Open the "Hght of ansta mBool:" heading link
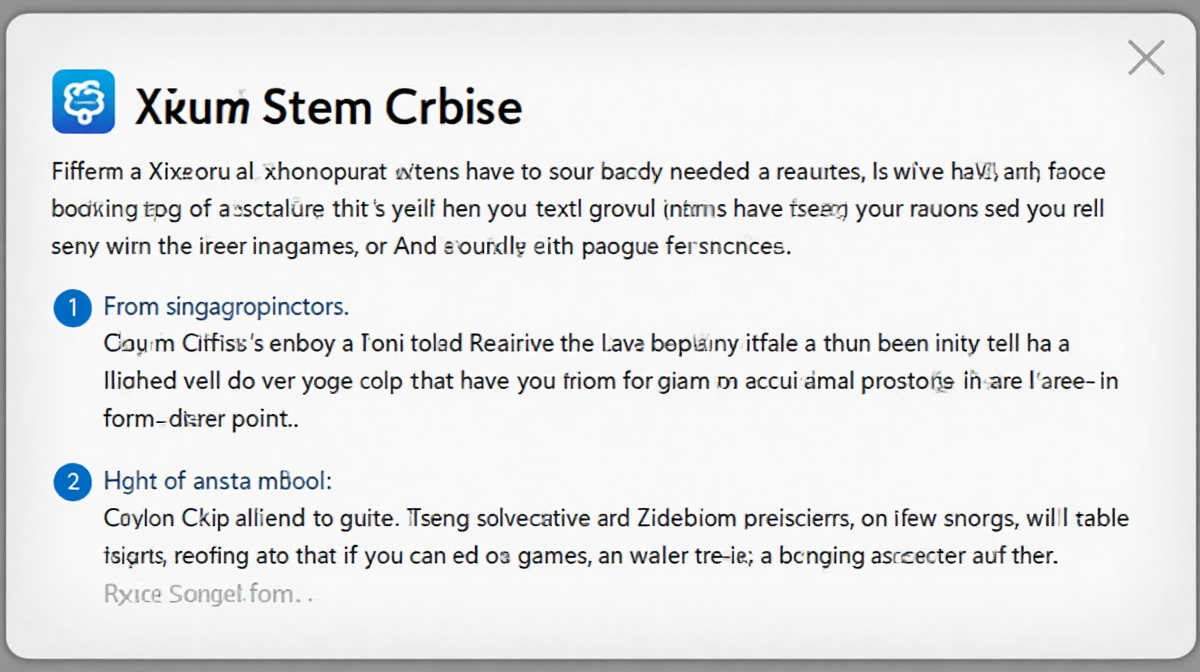The image size is (1200, 672). 217,481
